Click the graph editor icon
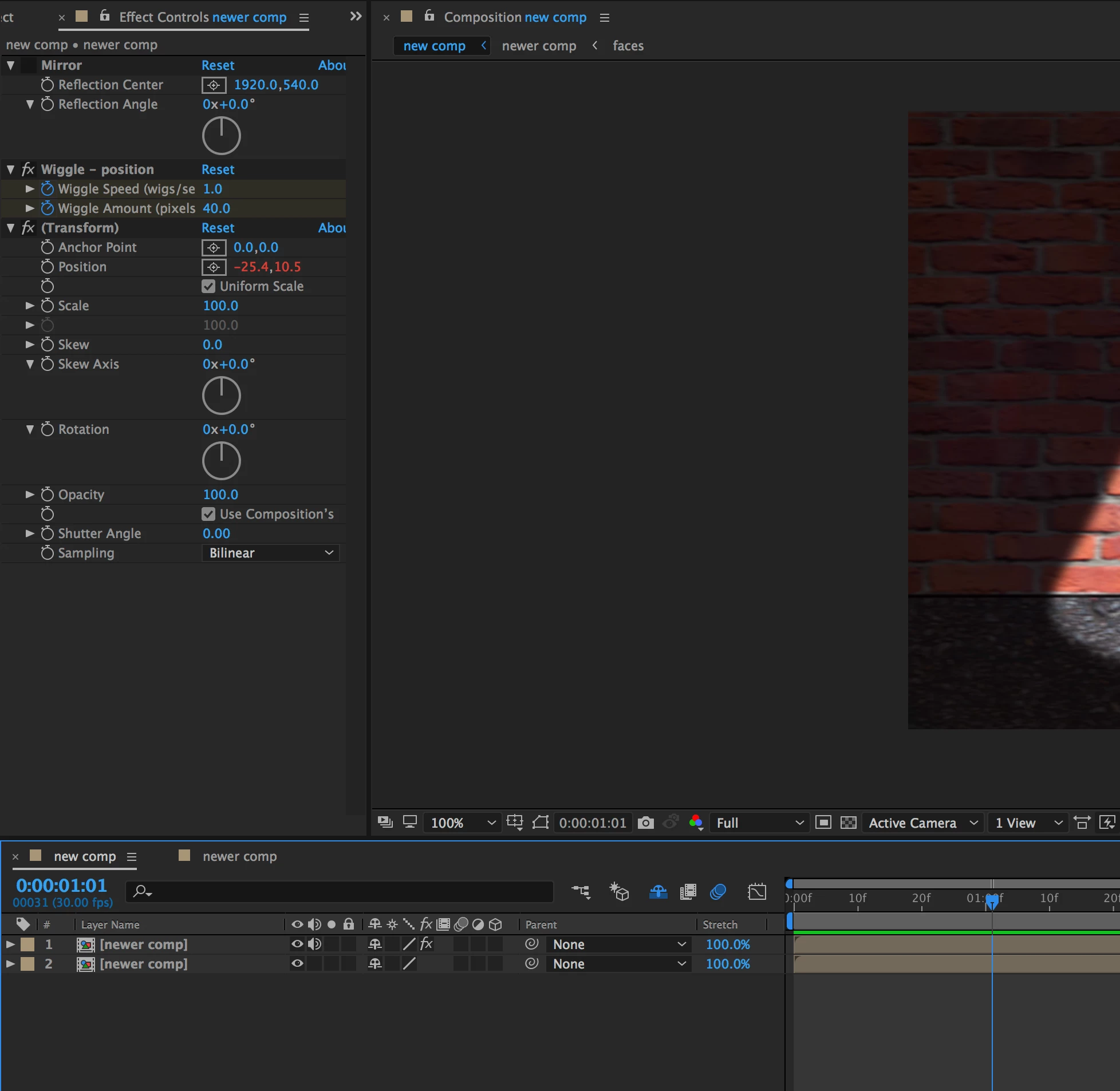 (x=756, y=892)
